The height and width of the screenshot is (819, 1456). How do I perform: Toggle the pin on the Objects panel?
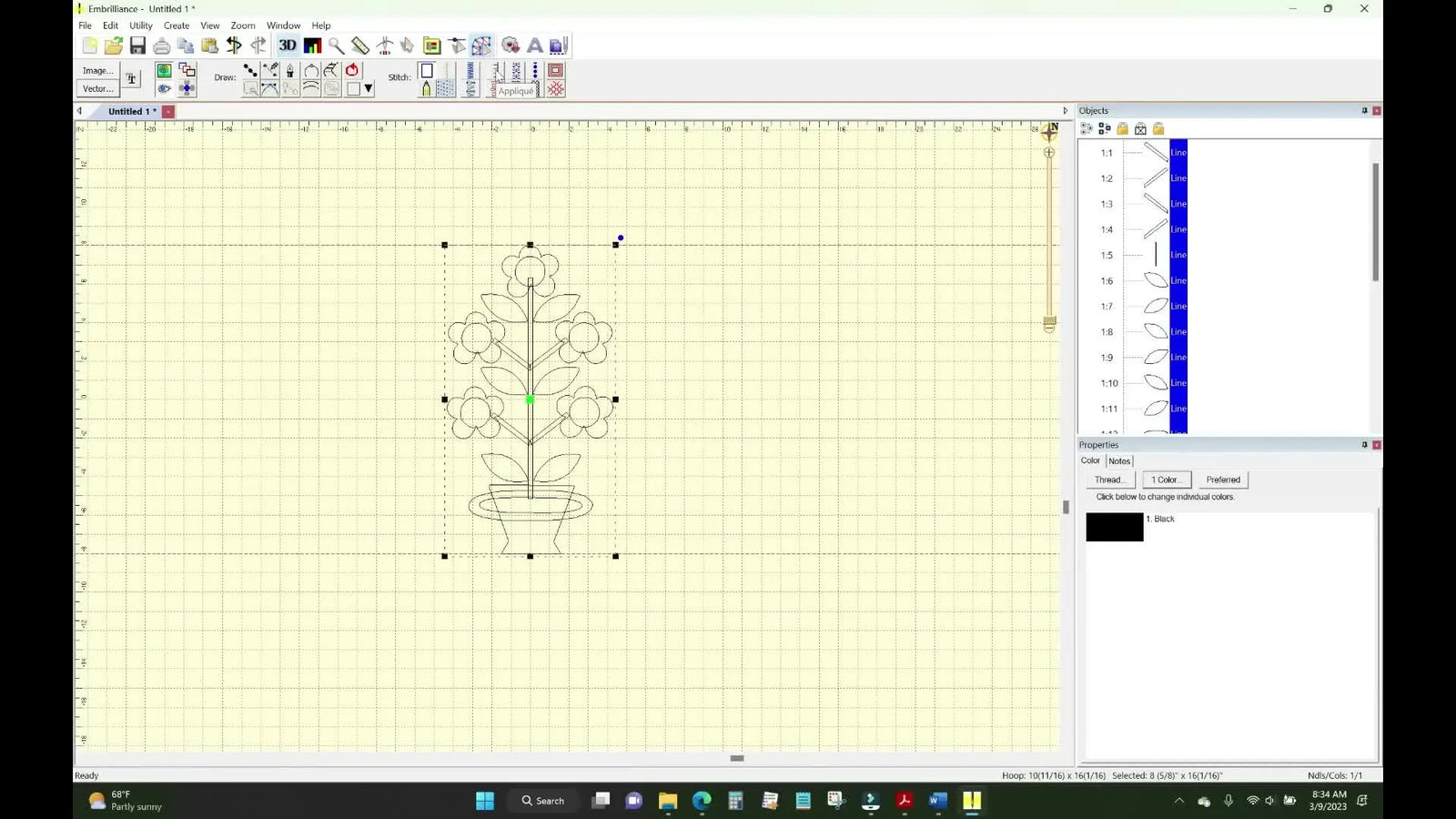(1363, 110)
